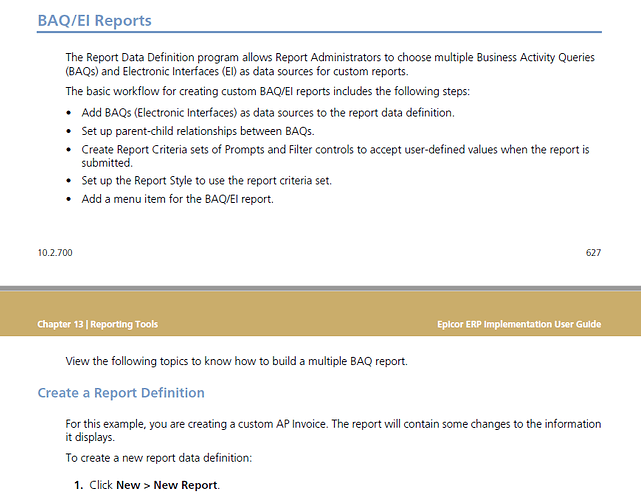Image resolution: width=641 pixels, height=500 pixels.
Task: Click step number 1 in the list
Action: coord(78,485)
